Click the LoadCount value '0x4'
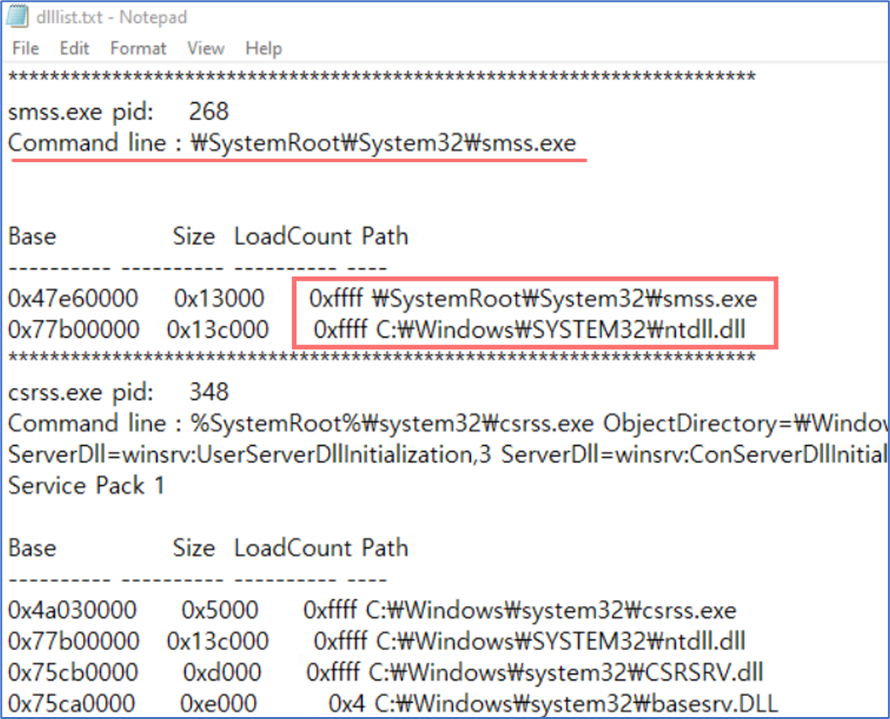 (x=346, y=704)
